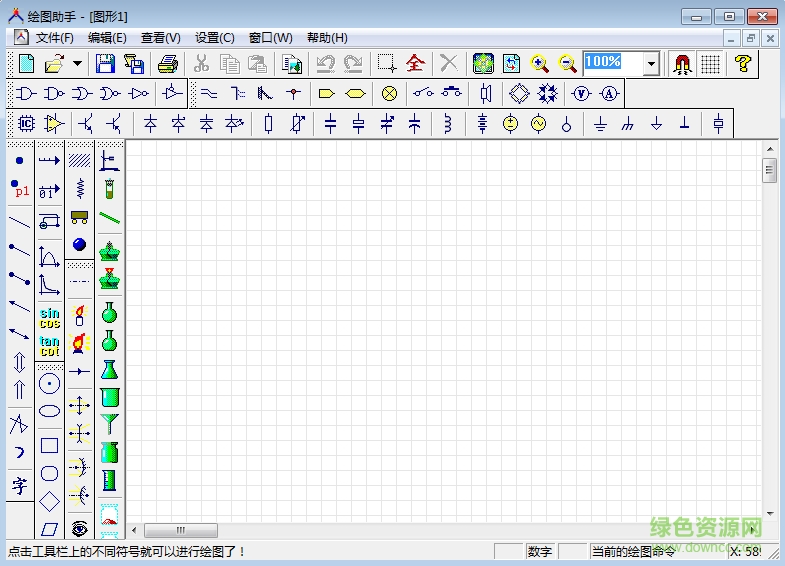Select the ground symbol

coord(600,124)
